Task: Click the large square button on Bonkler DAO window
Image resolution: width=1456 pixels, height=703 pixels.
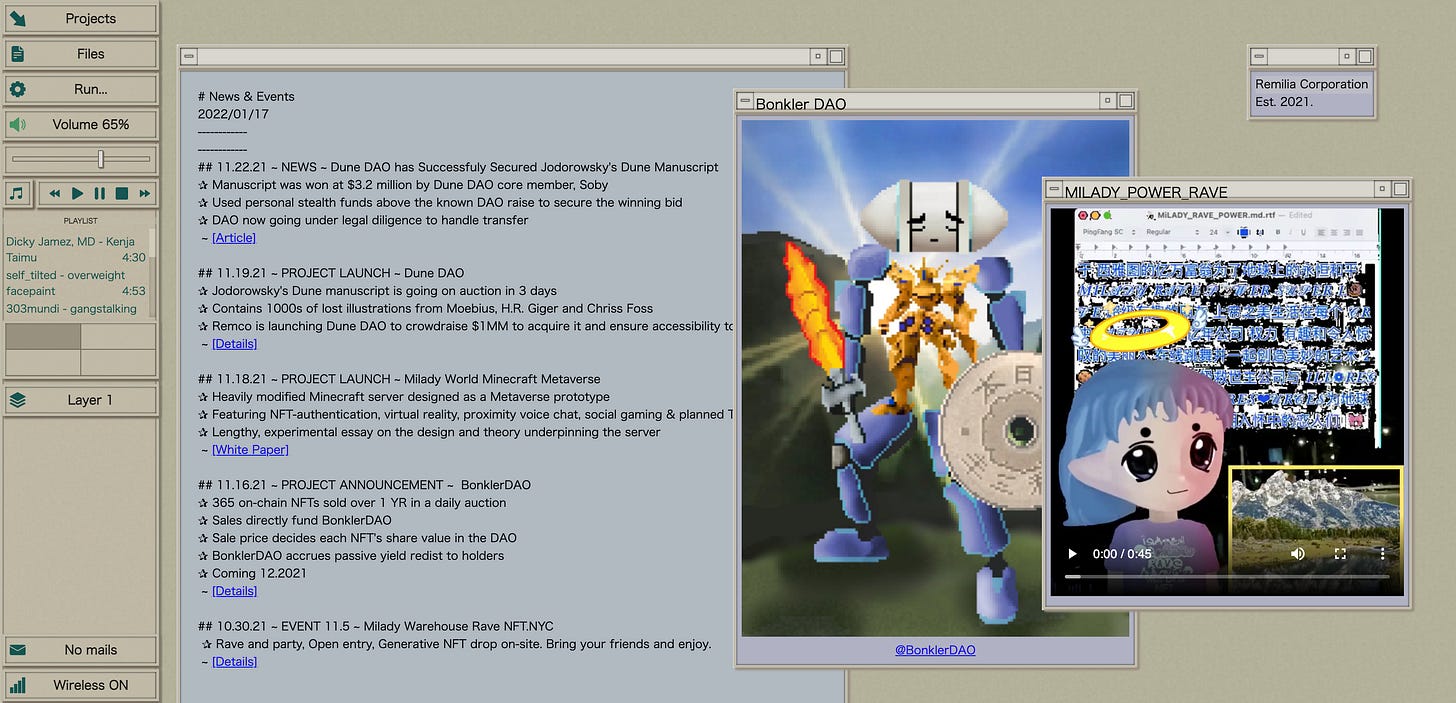Action: point(1125,101)
